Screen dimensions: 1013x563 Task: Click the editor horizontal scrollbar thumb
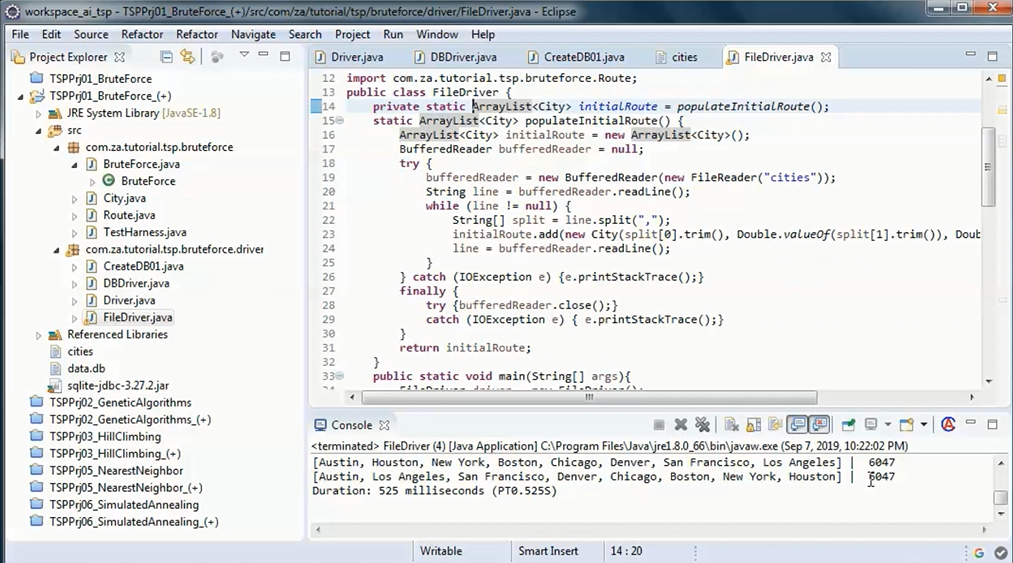coord(589,397)
